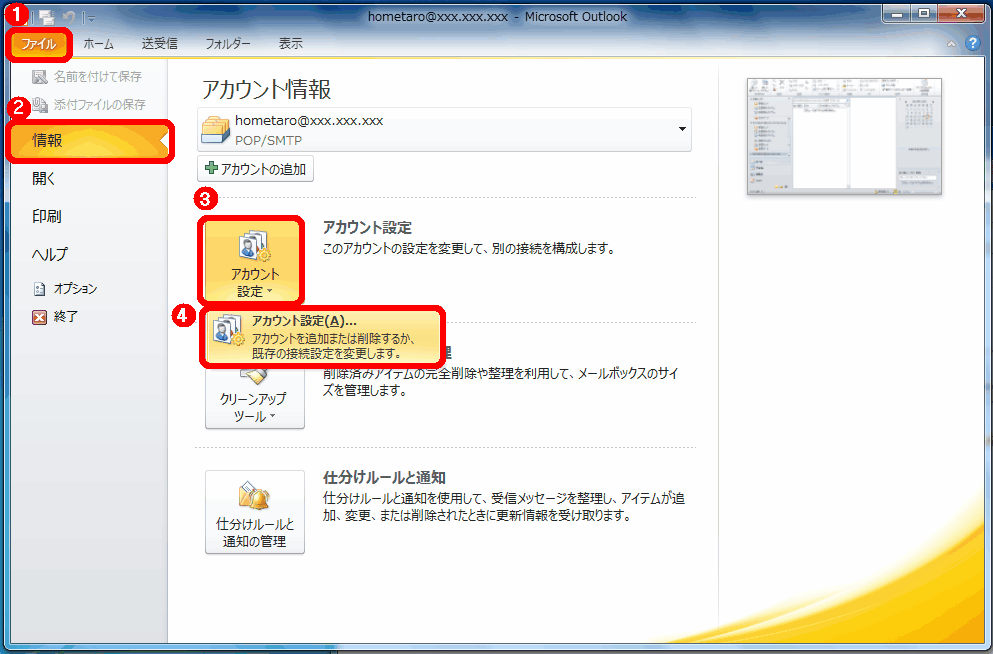Select 印刷 in the backstage menu
The height and width of the screenshot is (654, 993).
[46, 217]
